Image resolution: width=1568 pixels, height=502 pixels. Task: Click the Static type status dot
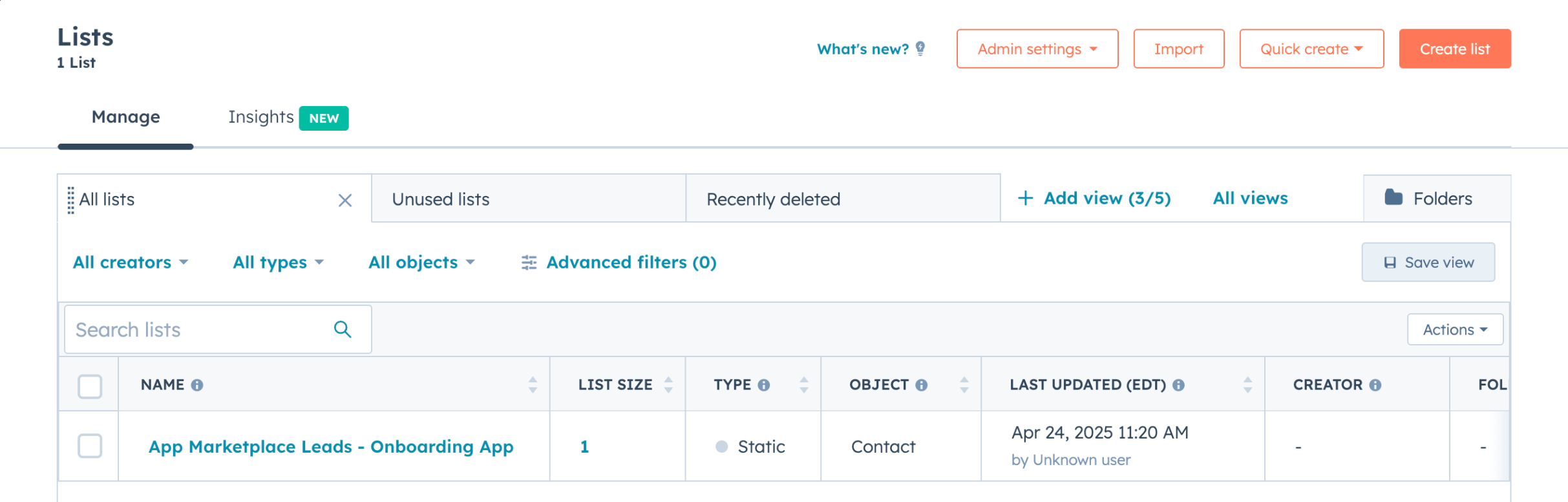point(722,446)
